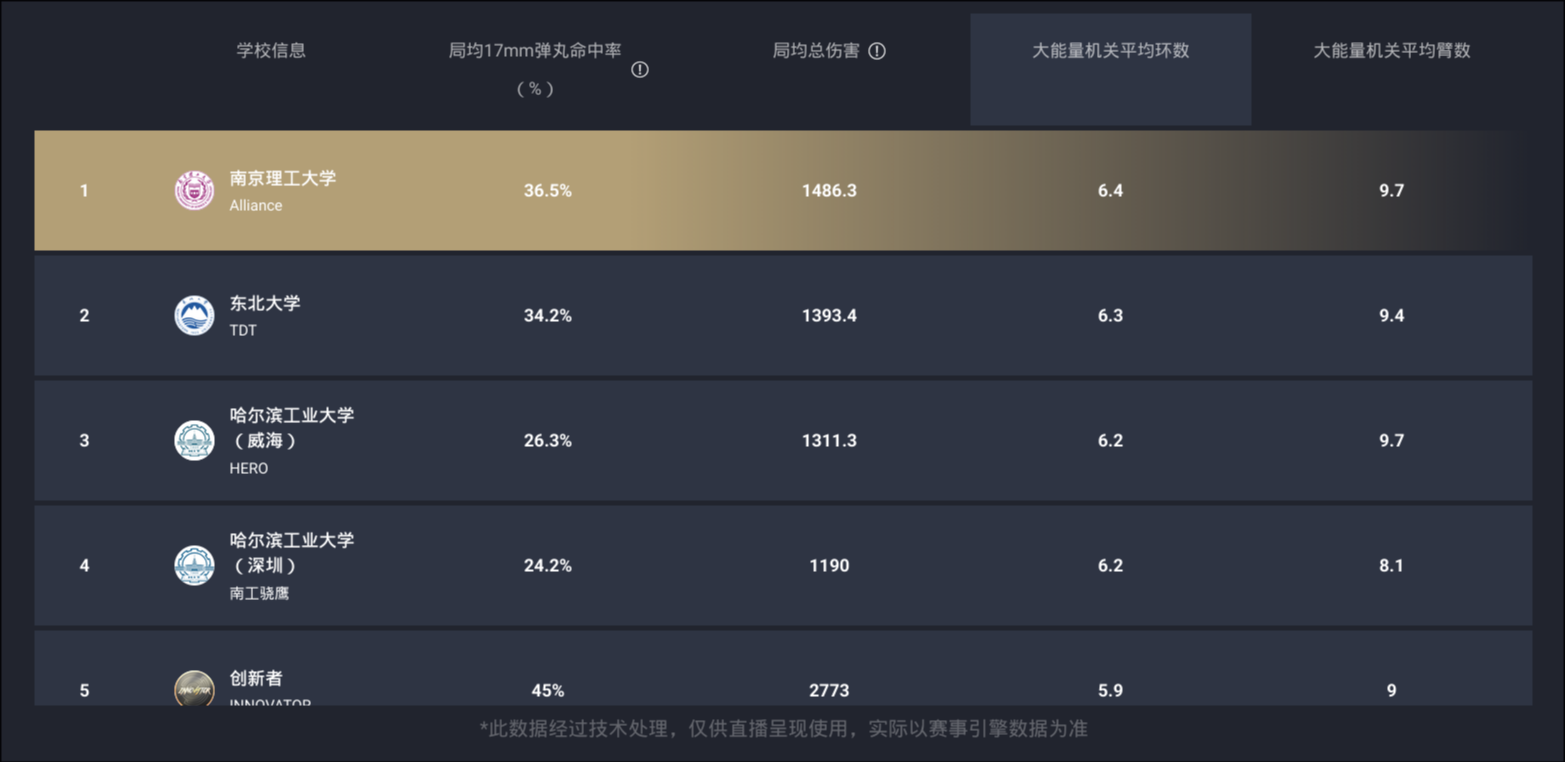Click 创新者 INNOVATOR team logo
Image resolution: width=1565 pixels, height=762 pixels.
click(x=194, y=688)
